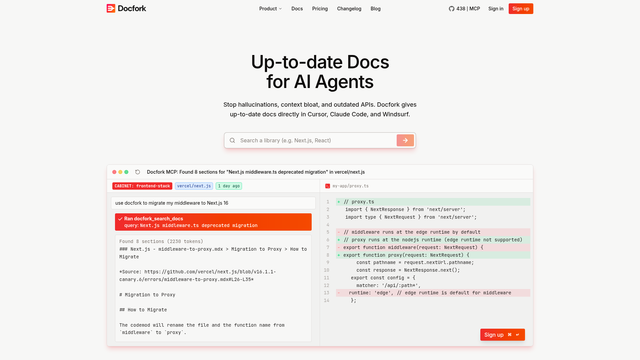Select the vercel/next.js tag
The width and height of the screenshot is (640, 360).
point(194,186)
